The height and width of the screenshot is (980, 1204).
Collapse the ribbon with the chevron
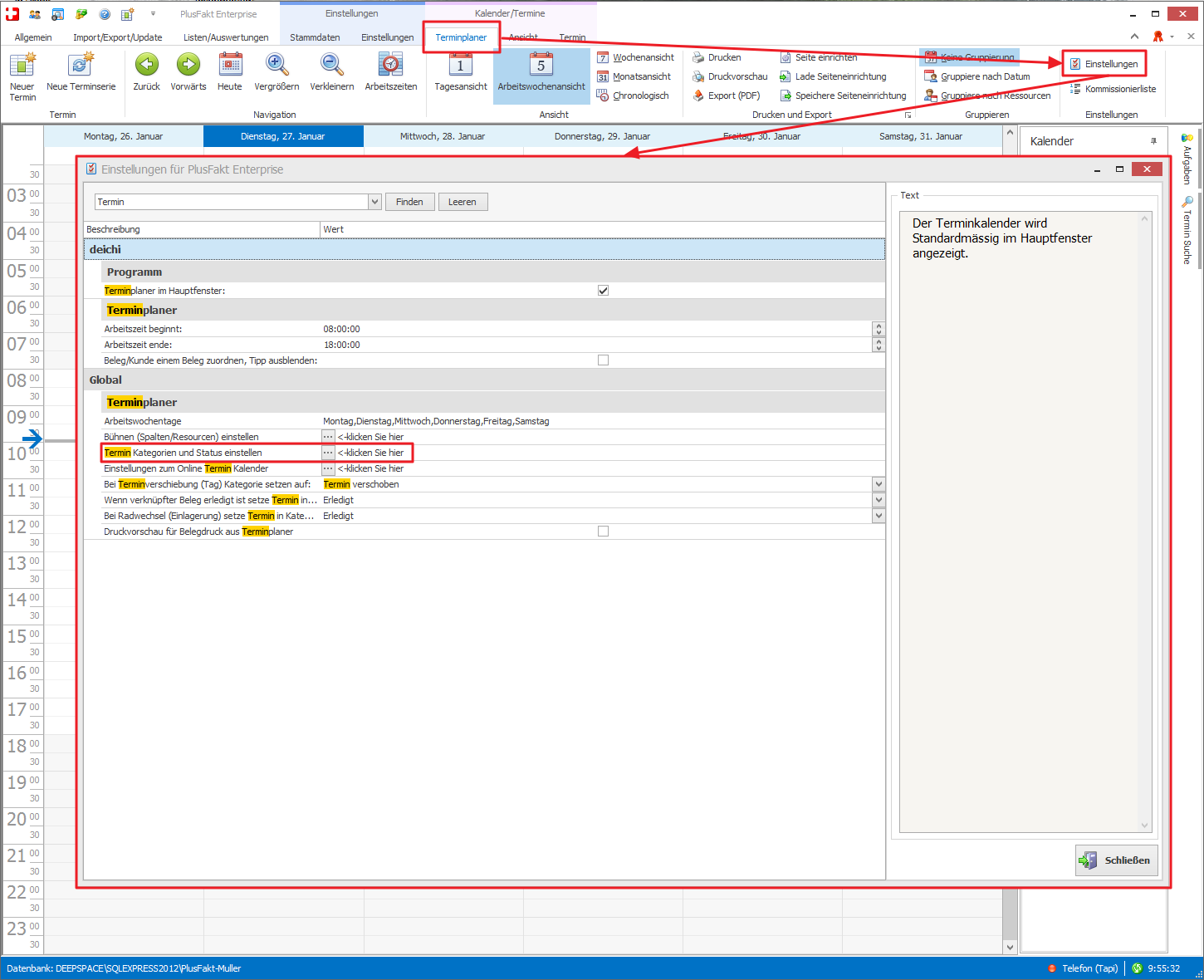(x=1135, y=37)
